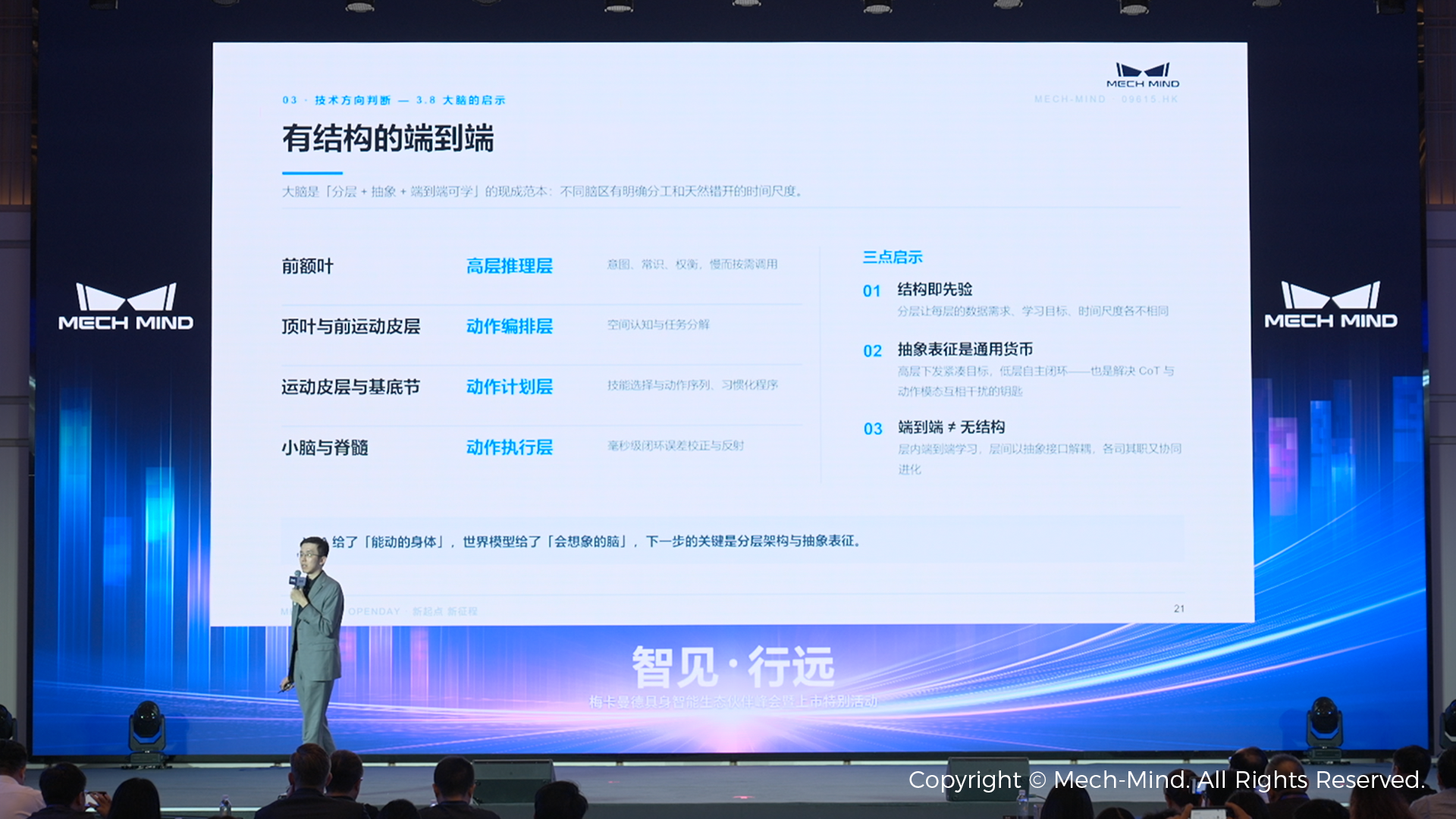
Task: Click the stage banner text 智见·行远
Action: [x=733, y=667]
